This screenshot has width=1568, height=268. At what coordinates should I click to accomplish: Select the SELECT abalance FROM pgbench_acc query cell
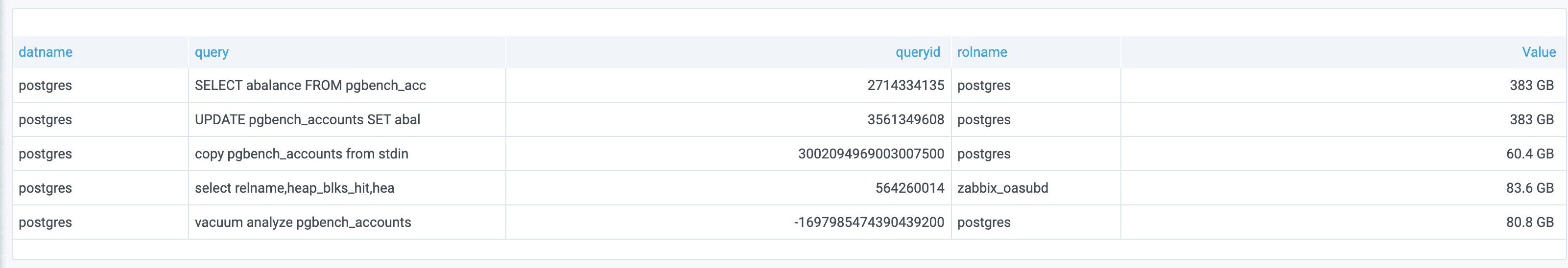click(310, 86)
